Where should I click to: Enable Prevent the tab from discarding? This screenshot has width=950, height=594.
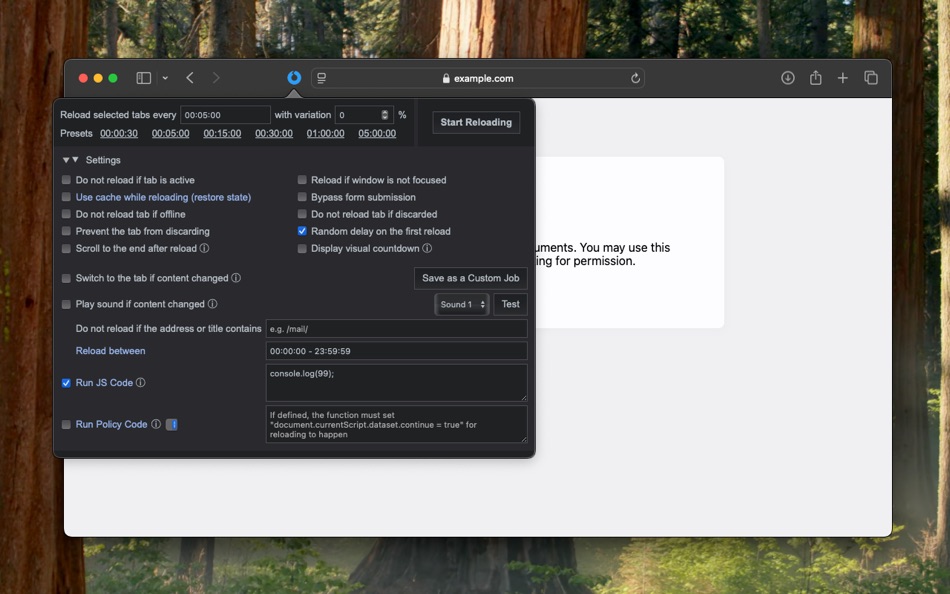click(x=66, y=231)
